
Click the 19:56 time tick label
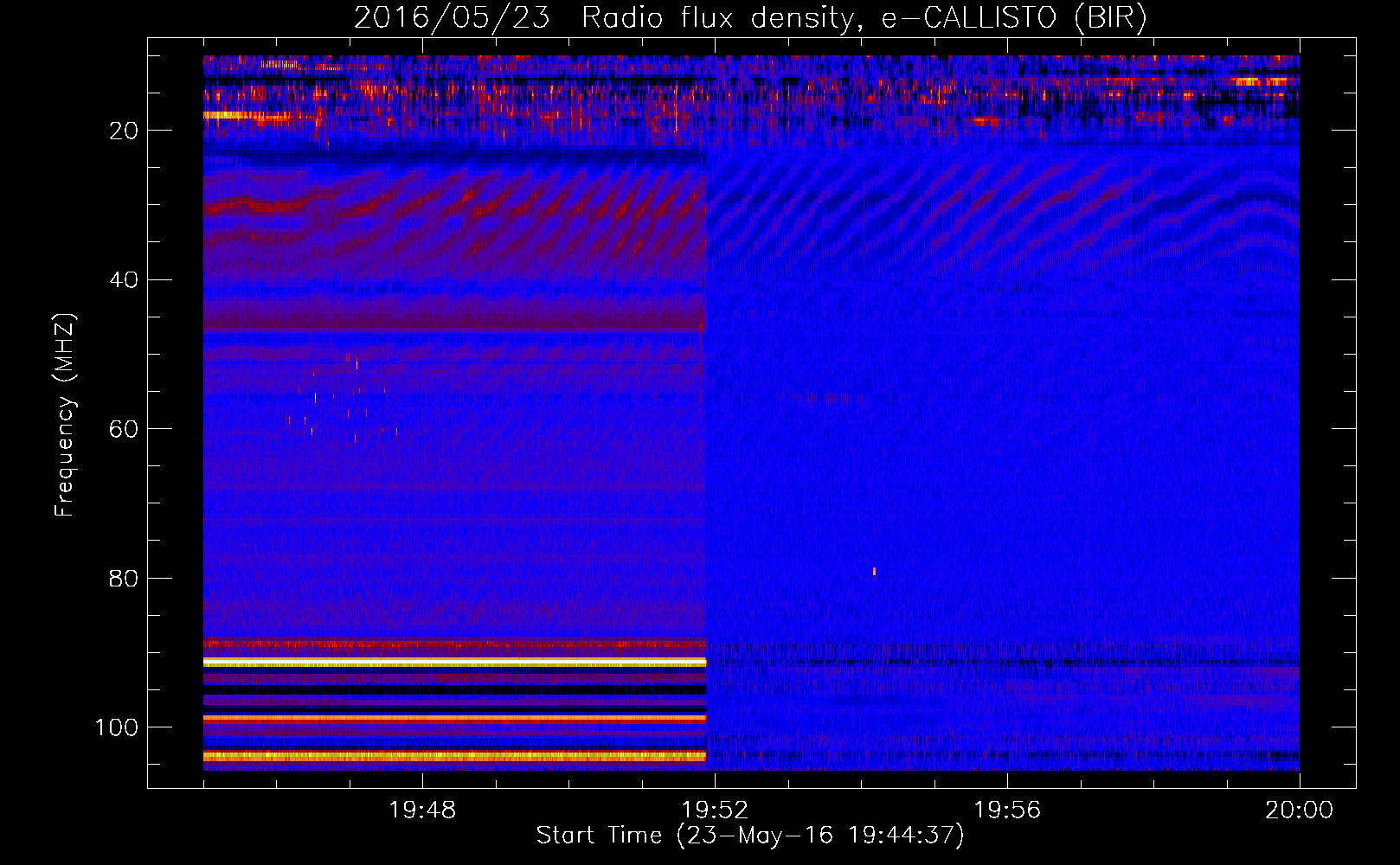[1007, 811]
